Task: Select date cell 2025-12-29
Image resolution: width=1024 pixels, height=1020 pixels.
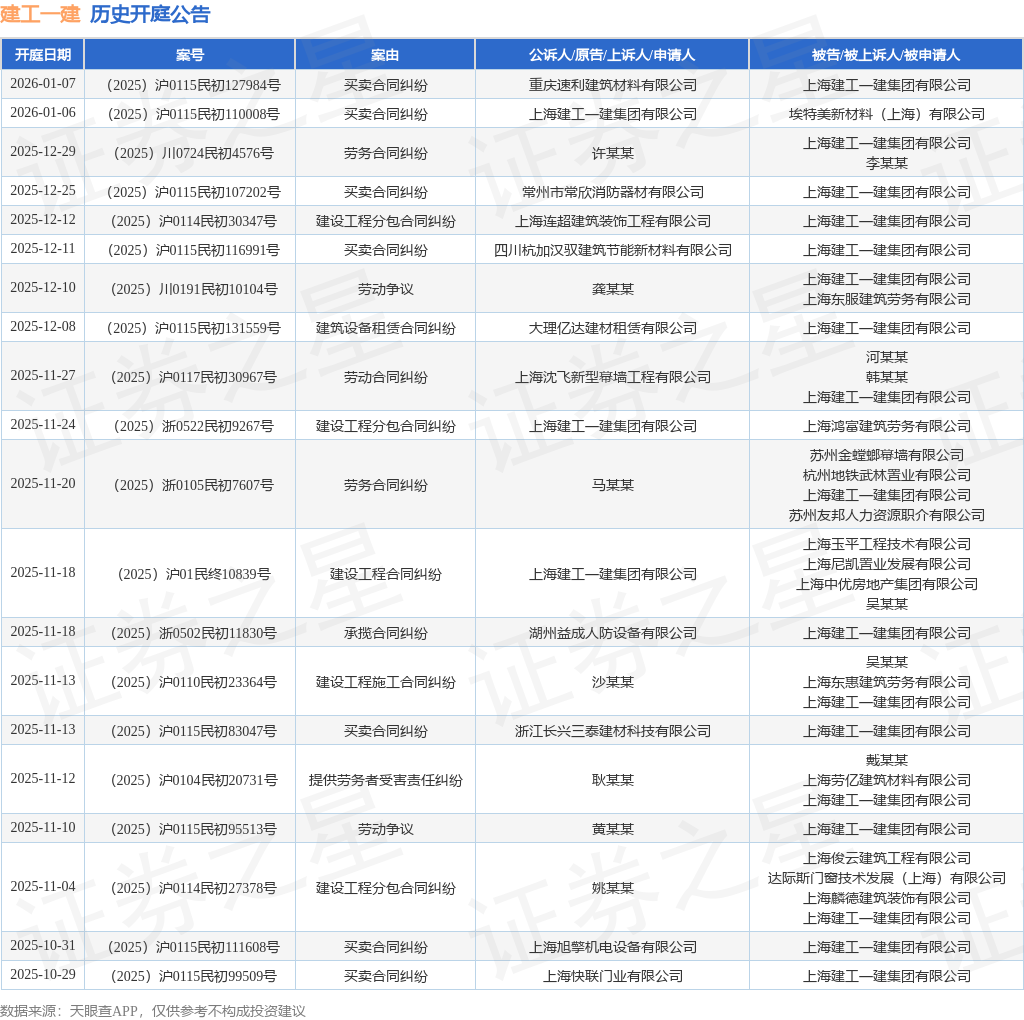Action: [43, 151]
